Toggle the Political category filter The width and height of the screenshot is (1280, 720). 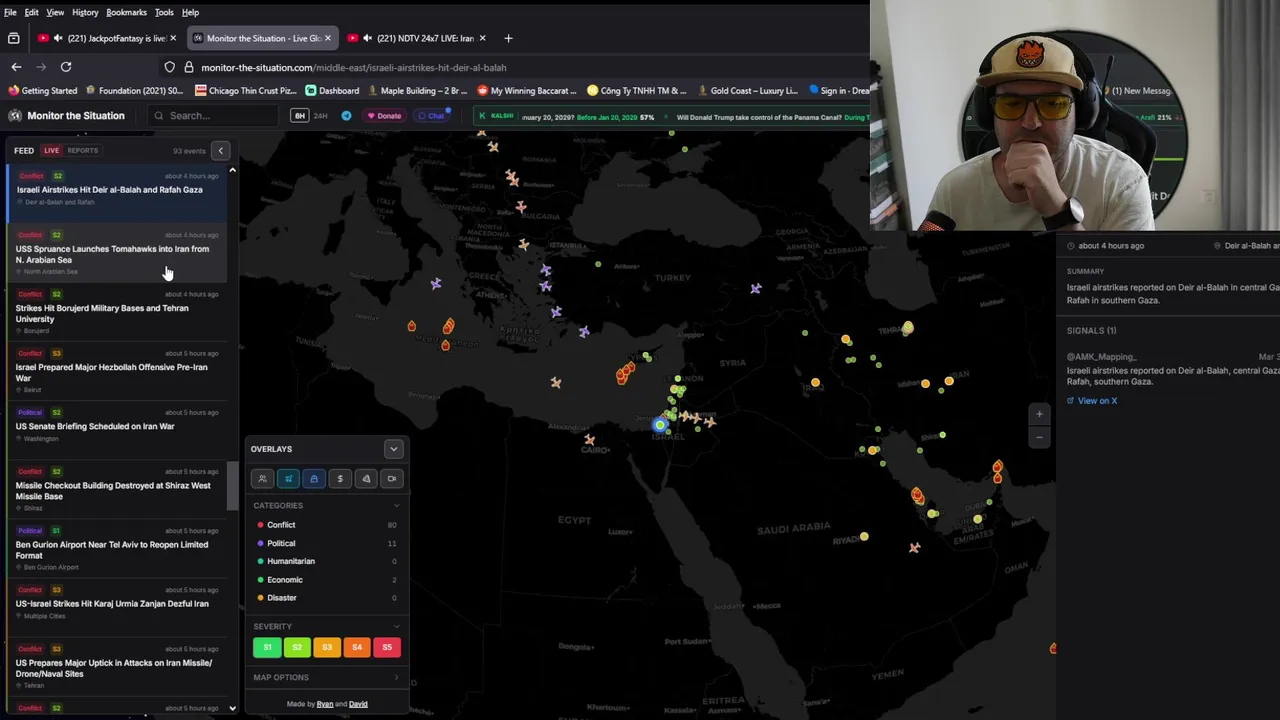(326, 543)
